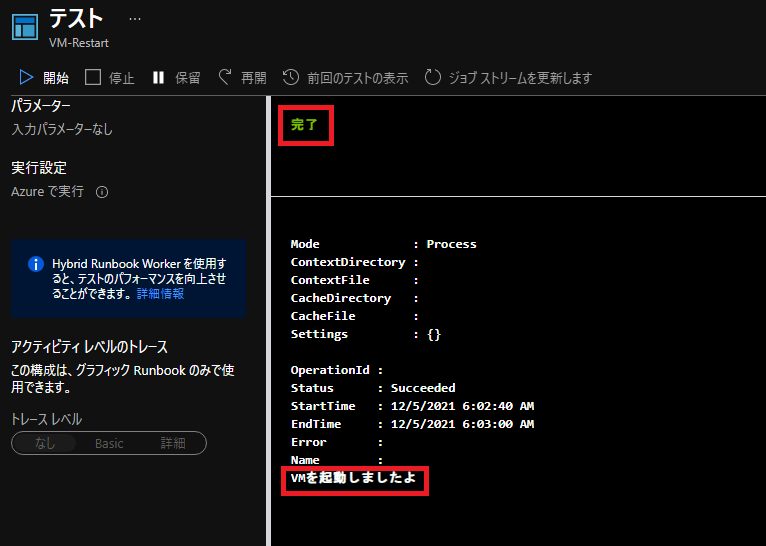Image resolution: width=766 pixels, height=546 pixels.
Task: Click the 実行設定 heading
Action: click(x=39, y=168)
